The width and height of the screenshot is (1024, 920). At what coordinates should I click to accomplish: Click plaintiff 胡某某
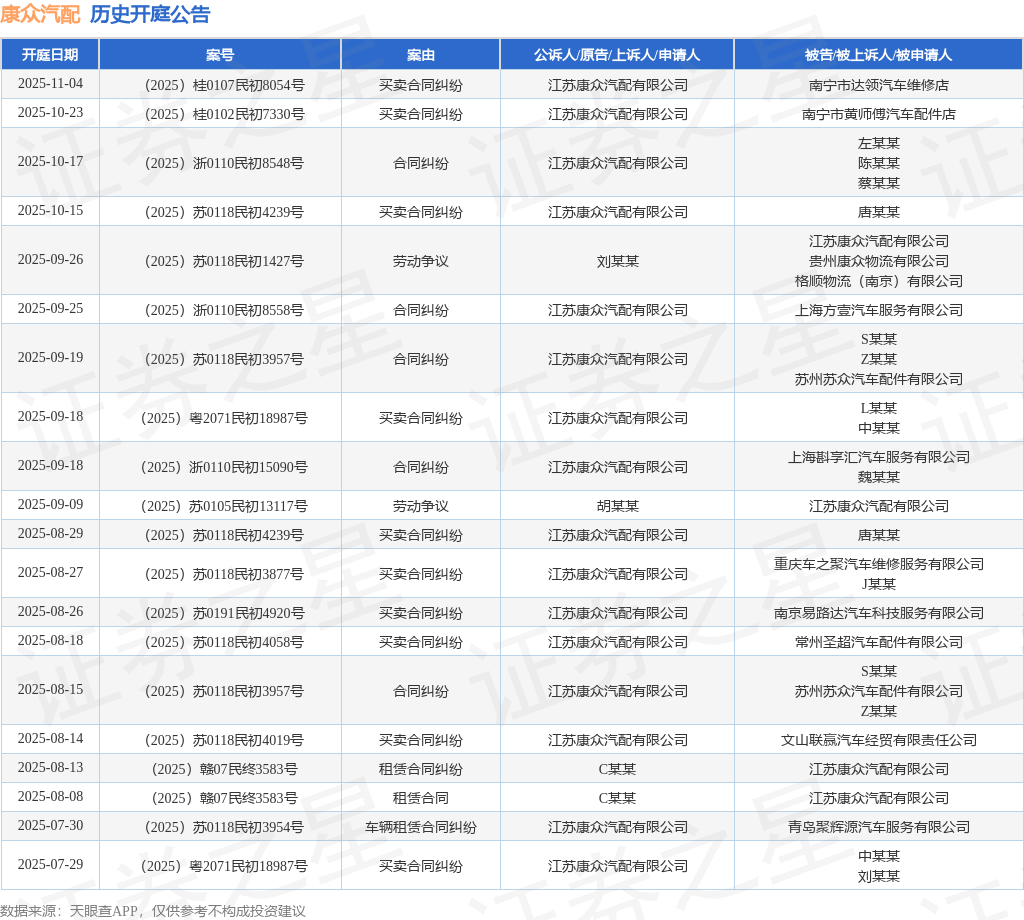[617, 506]
